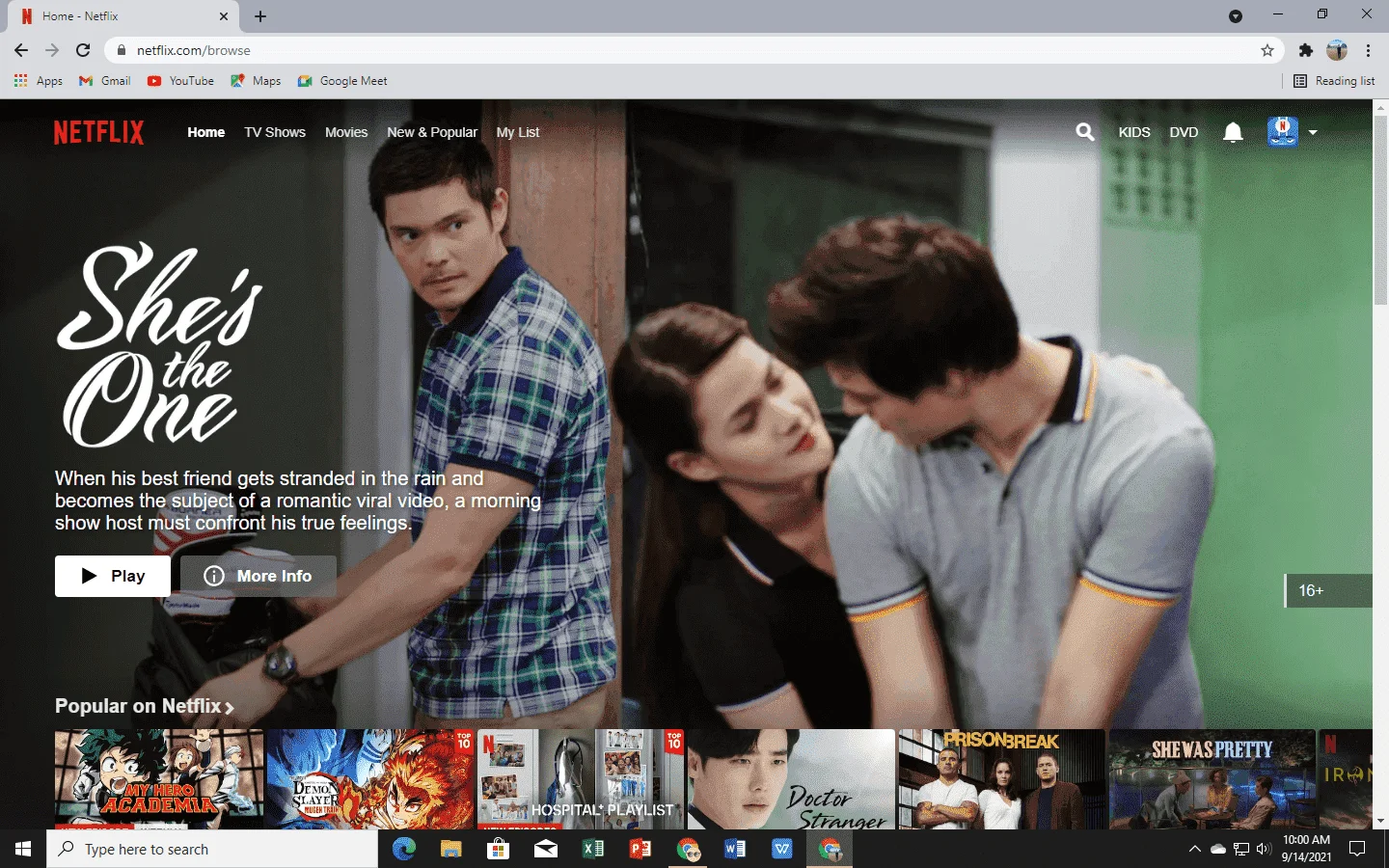1389x868 pixels.
Task: Reload the Netflix page
Action: pos(83,50)
